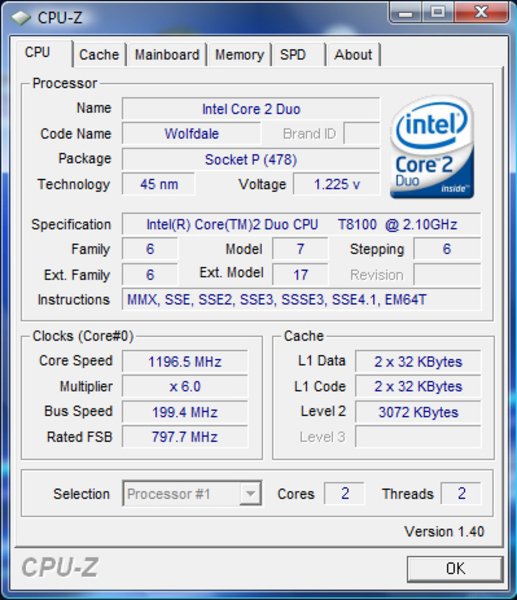The width and height of the screenshot is (517, 600).
Task: Open the About tab
Action: (353, 55)
